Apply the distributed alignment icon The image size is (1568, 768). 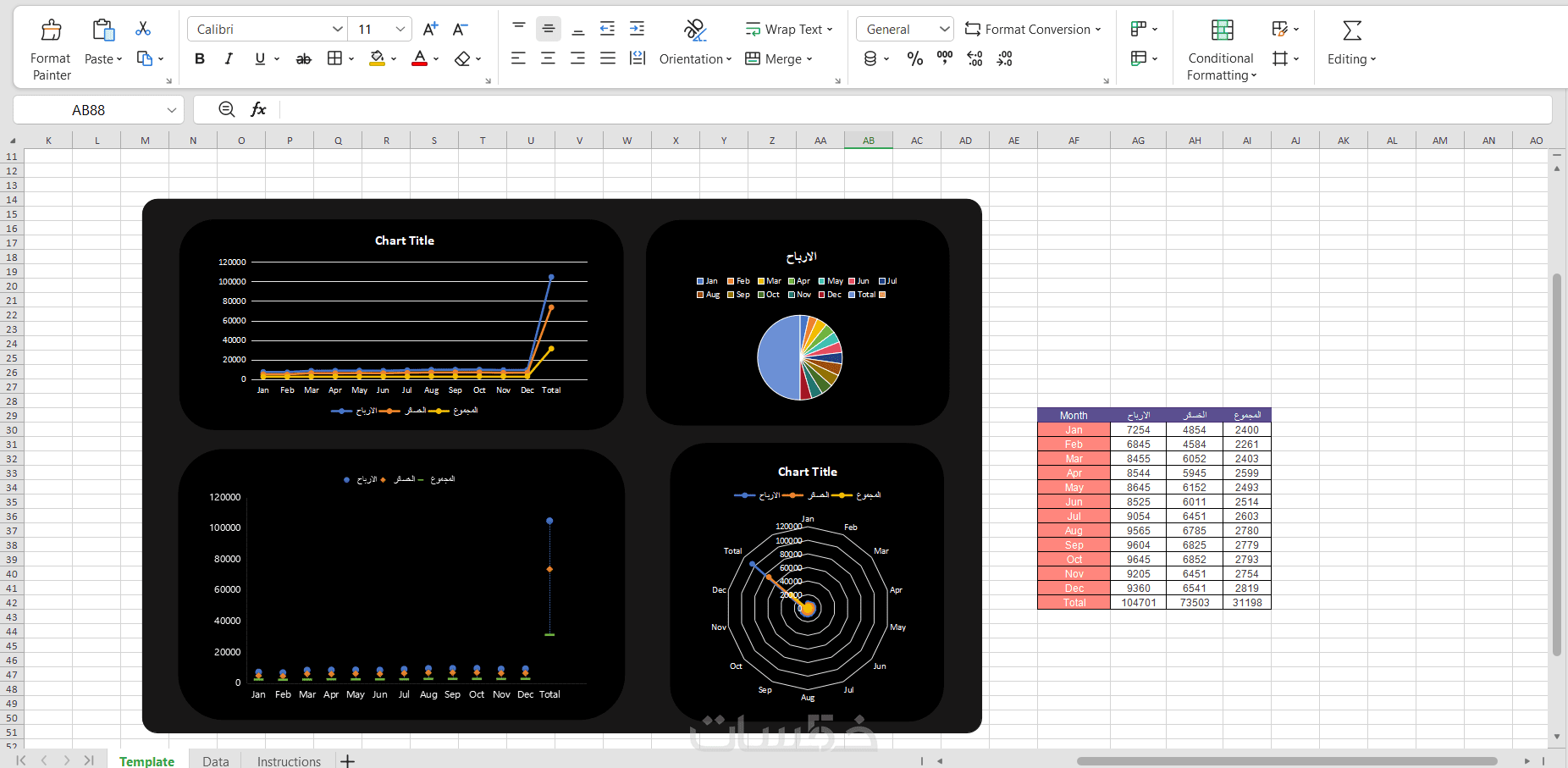(x=638, y=58)
